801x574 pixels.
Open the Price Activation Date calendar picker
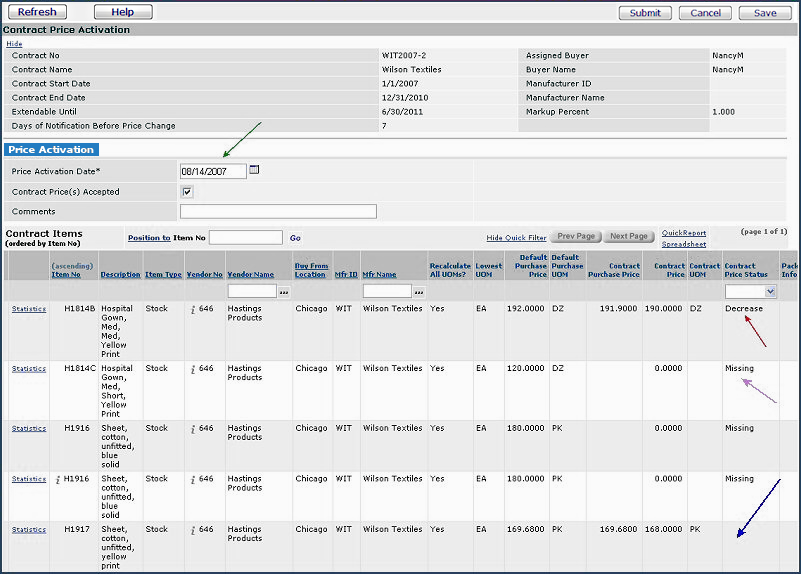point(254,170)
